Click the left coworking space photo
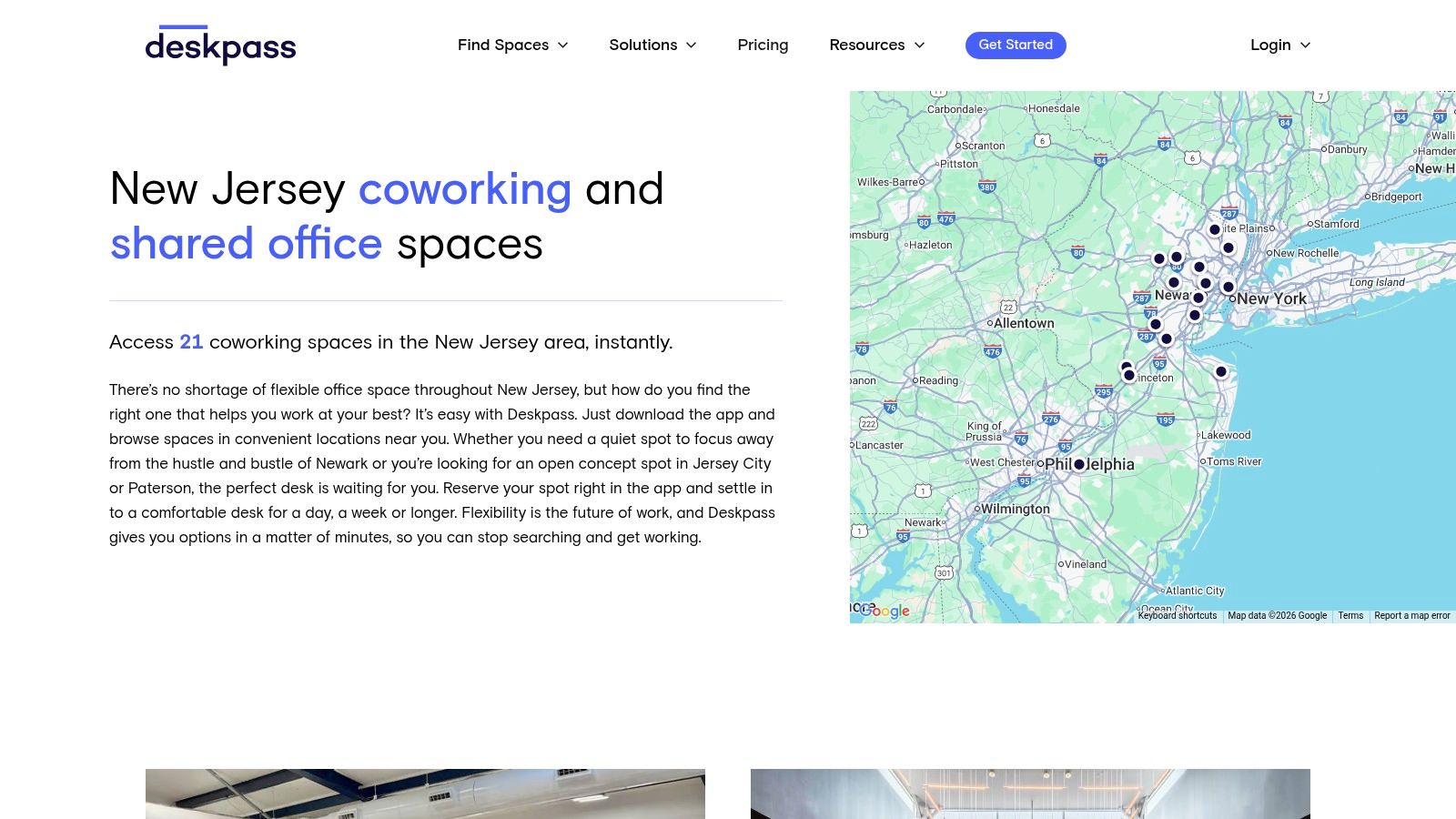 (424, 794)
